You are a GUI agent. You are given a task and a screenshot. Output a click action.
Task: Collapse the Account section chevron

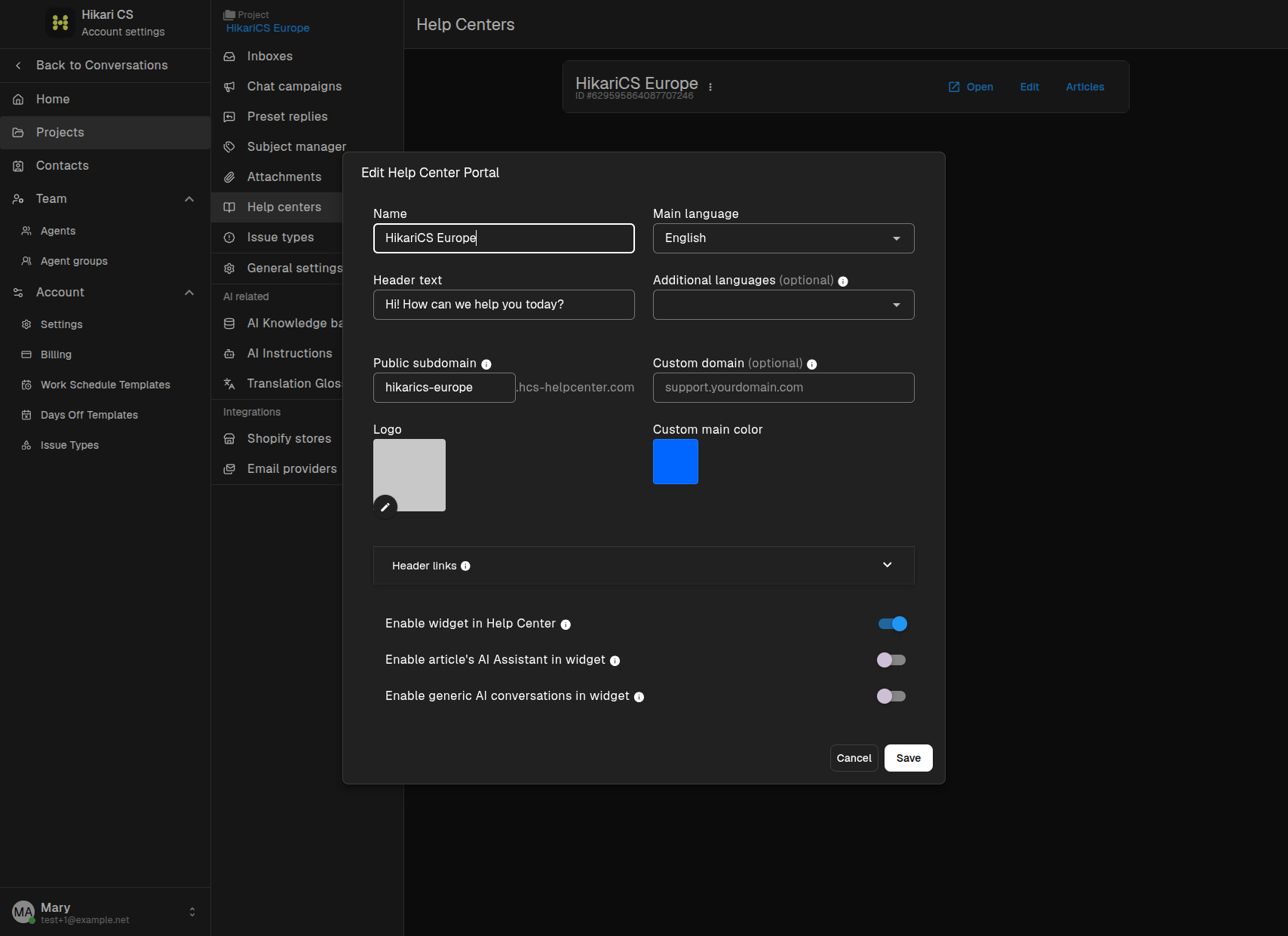pyautogui.click(x=189, y=293)
